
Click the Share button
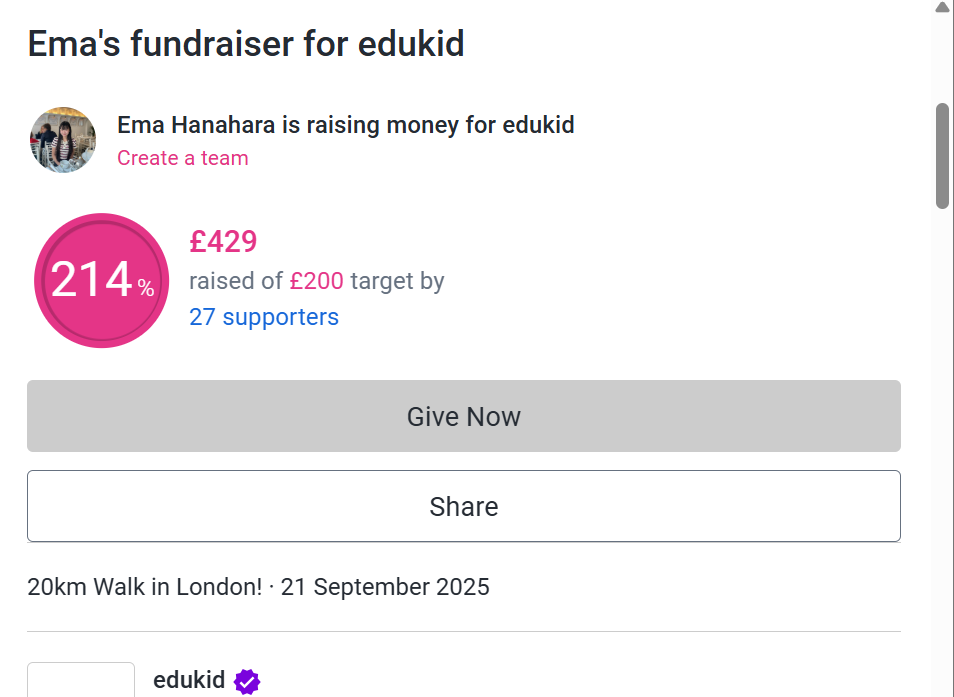463,506
